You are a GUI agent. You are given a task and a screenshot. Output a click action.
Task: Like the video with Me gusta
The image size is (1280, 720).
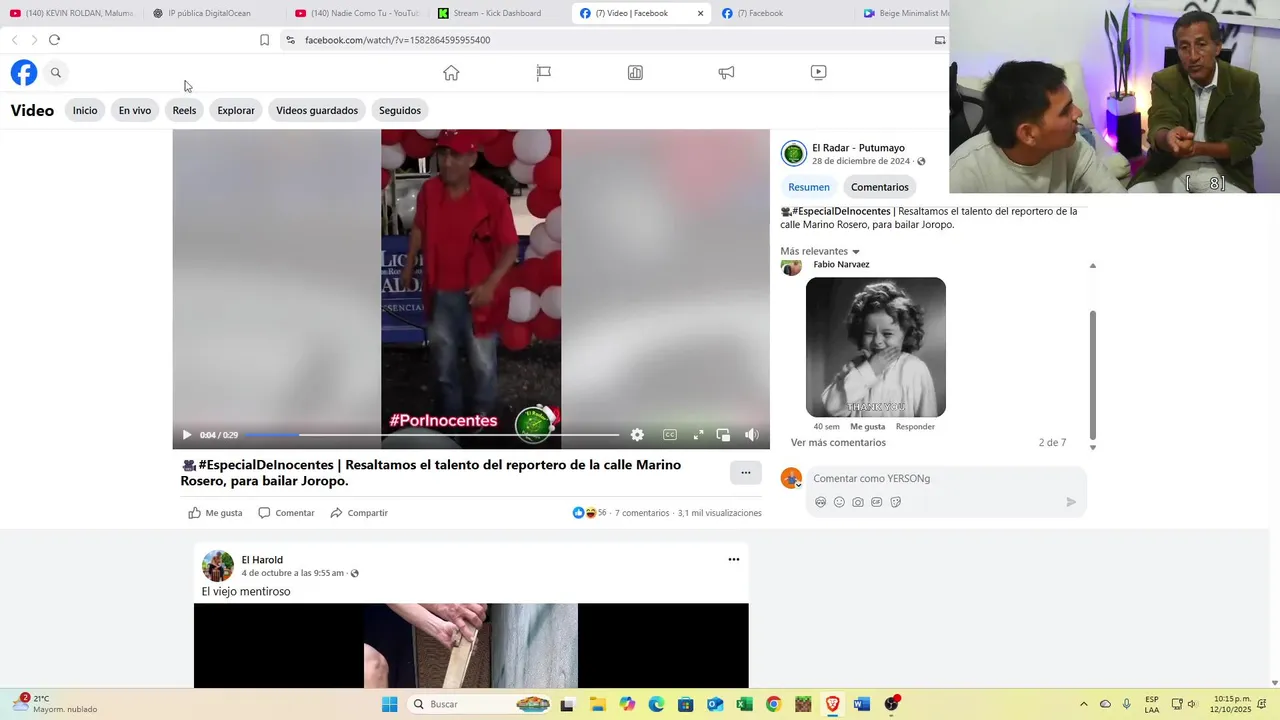(215, 513)
